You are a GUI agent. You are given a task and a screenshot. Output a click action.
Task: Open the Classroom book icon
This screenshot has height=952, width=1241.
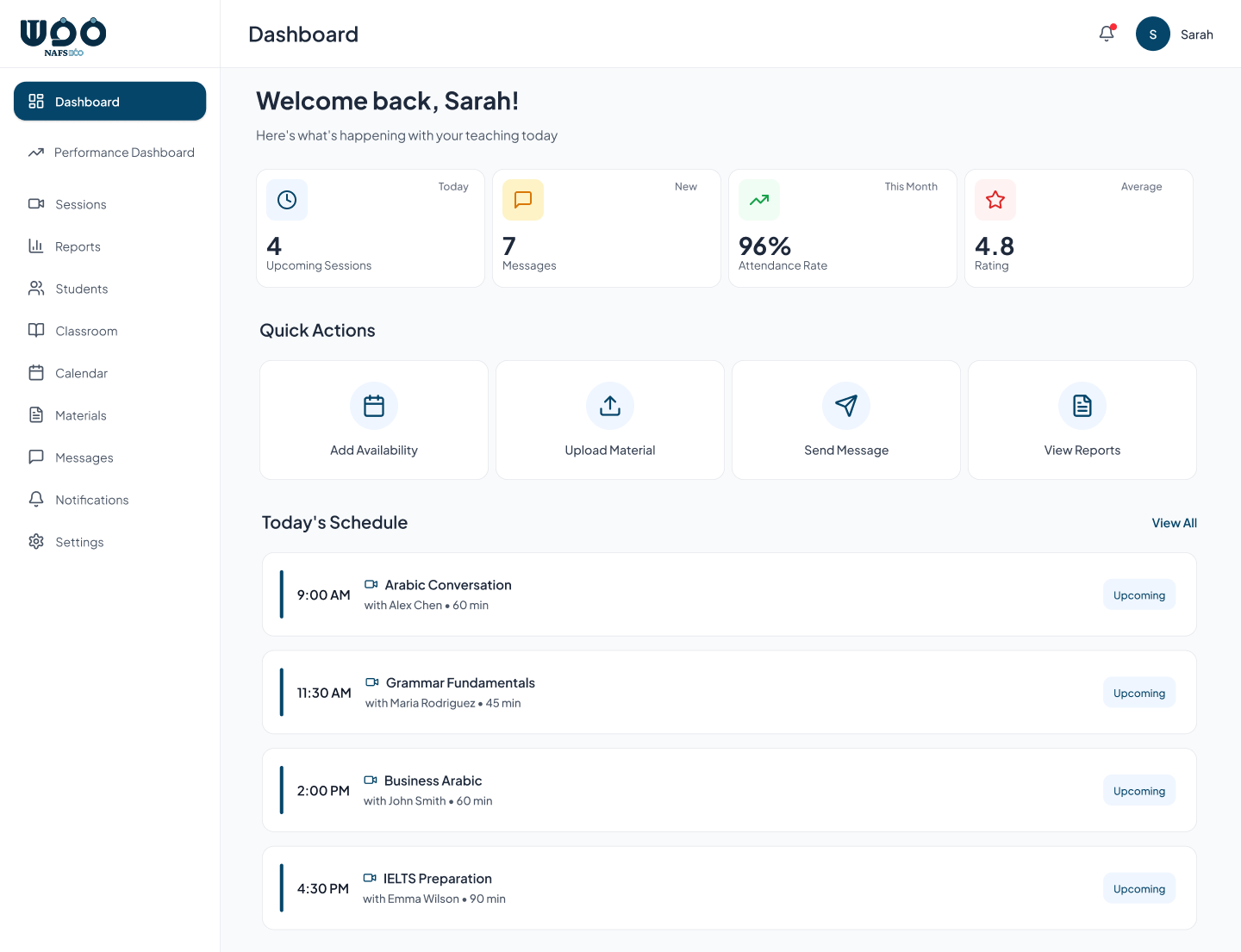36,331
